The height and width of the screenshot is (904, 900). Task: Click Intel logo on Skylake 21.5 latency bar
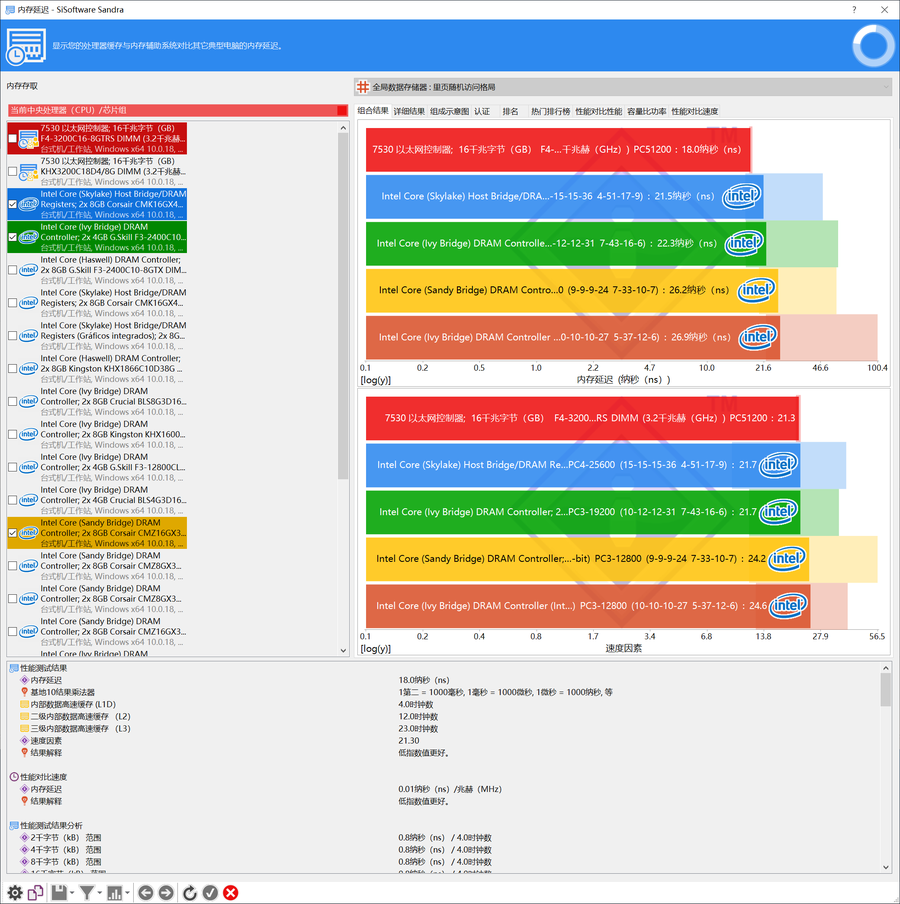[742, 196]
